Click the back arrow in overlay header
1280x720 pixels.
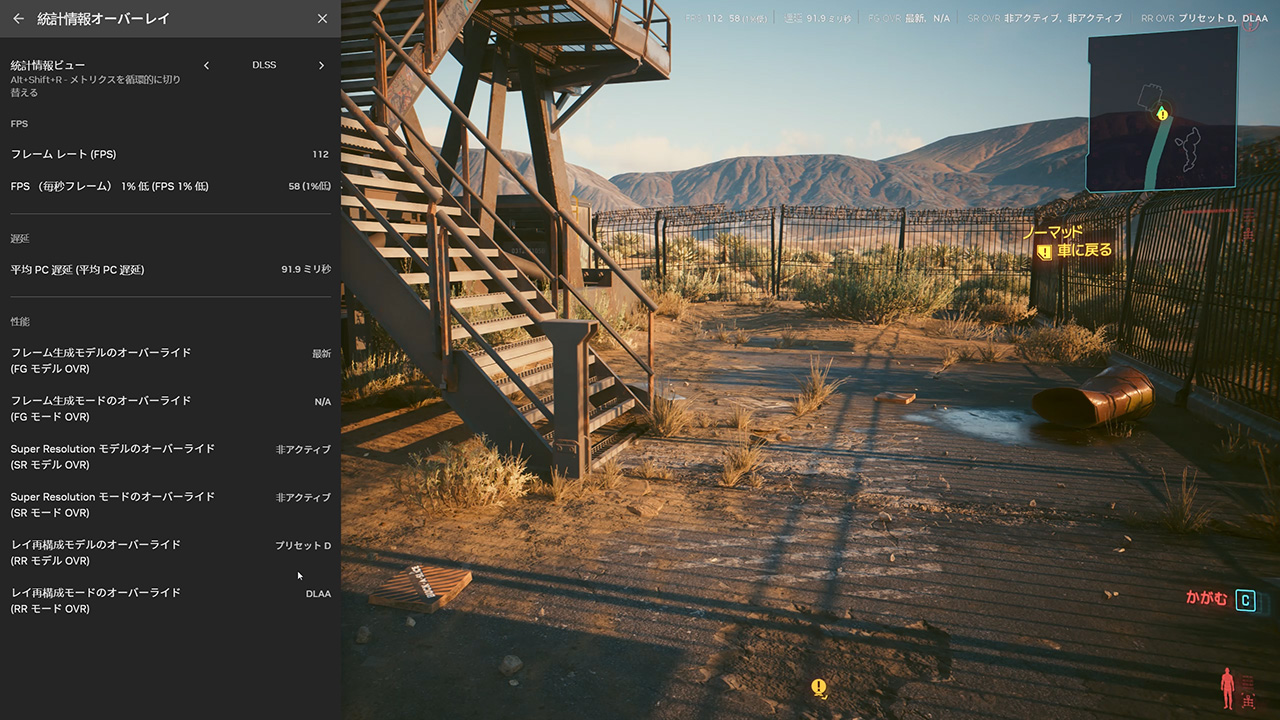[18, 18]
